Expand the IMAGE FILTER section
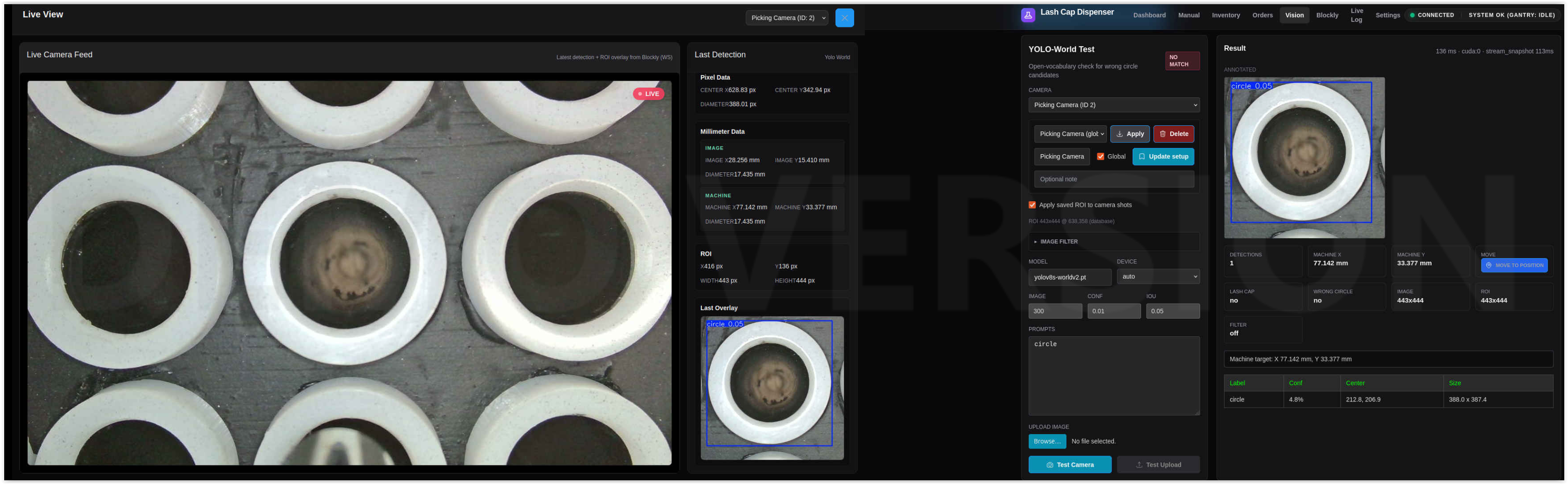The height and width of the screenshot is (484, 1568). tap(1113, 242)
